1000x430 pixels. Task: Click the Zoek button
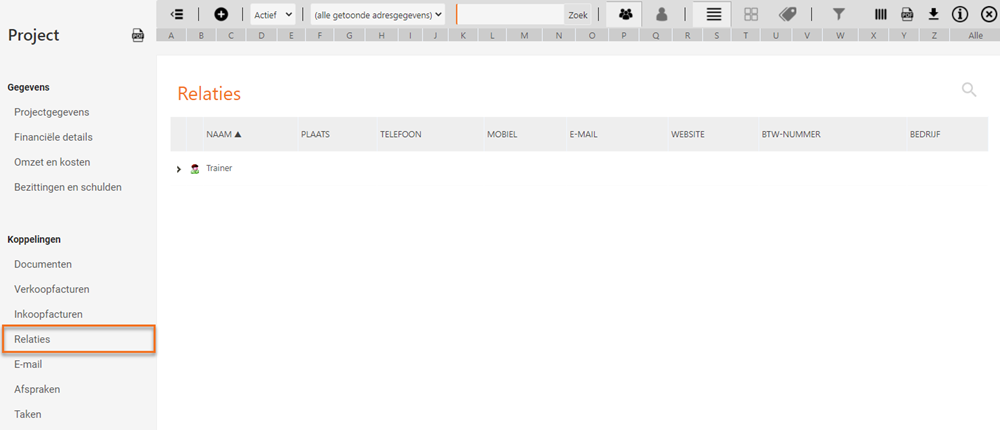coord(578,15)
